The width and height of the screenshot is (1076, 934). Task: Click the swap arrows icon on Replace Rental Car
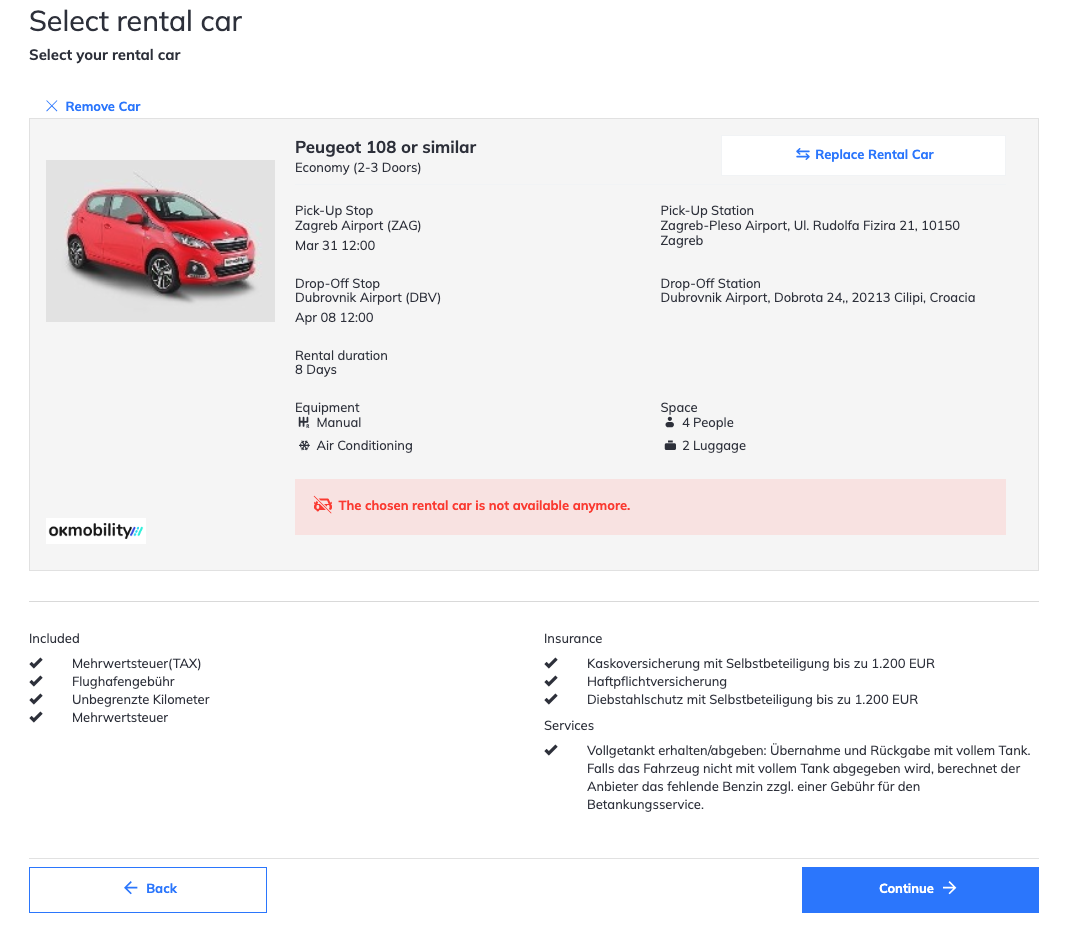pyautogui.click(x=802, y=154)
